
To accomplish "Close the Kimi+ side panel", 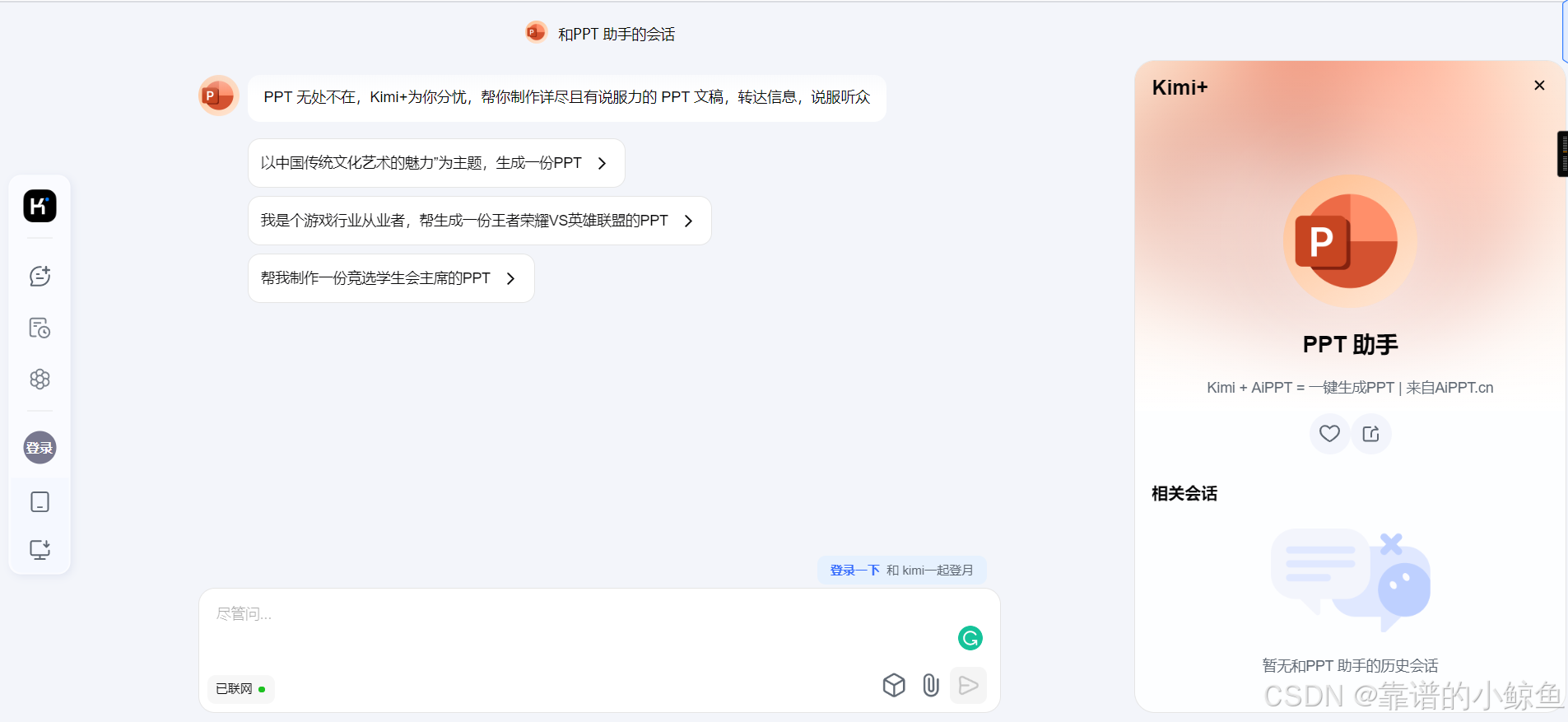I will coord(1539,86).
